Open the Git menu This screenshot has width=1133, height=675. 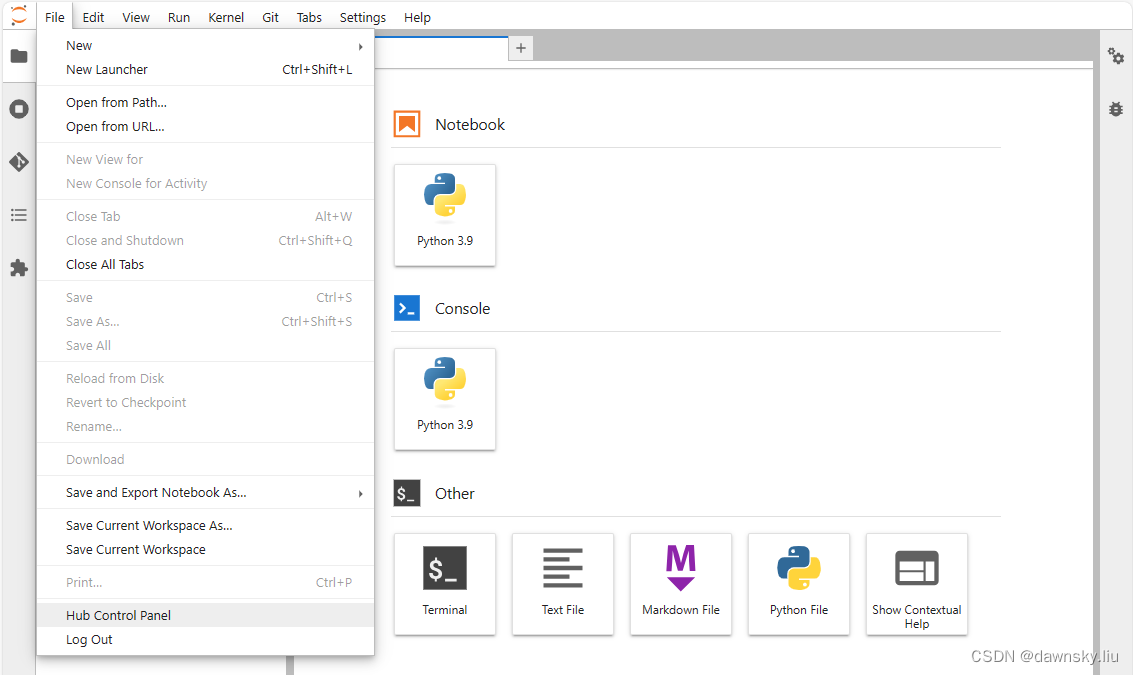point(270,17)
